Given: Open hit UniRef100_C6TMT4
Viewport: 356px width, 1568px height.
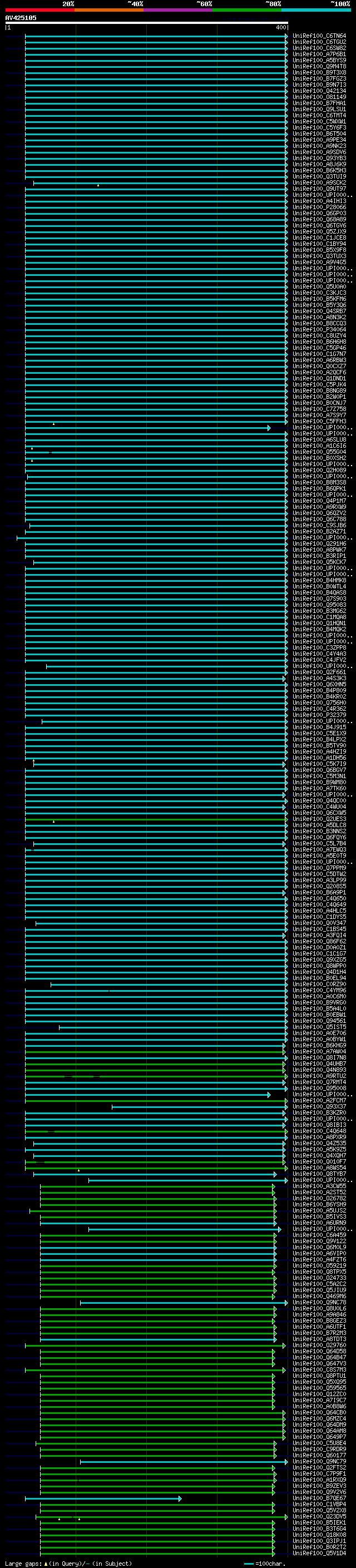Looking at the screenshot, I should (319, 116).
